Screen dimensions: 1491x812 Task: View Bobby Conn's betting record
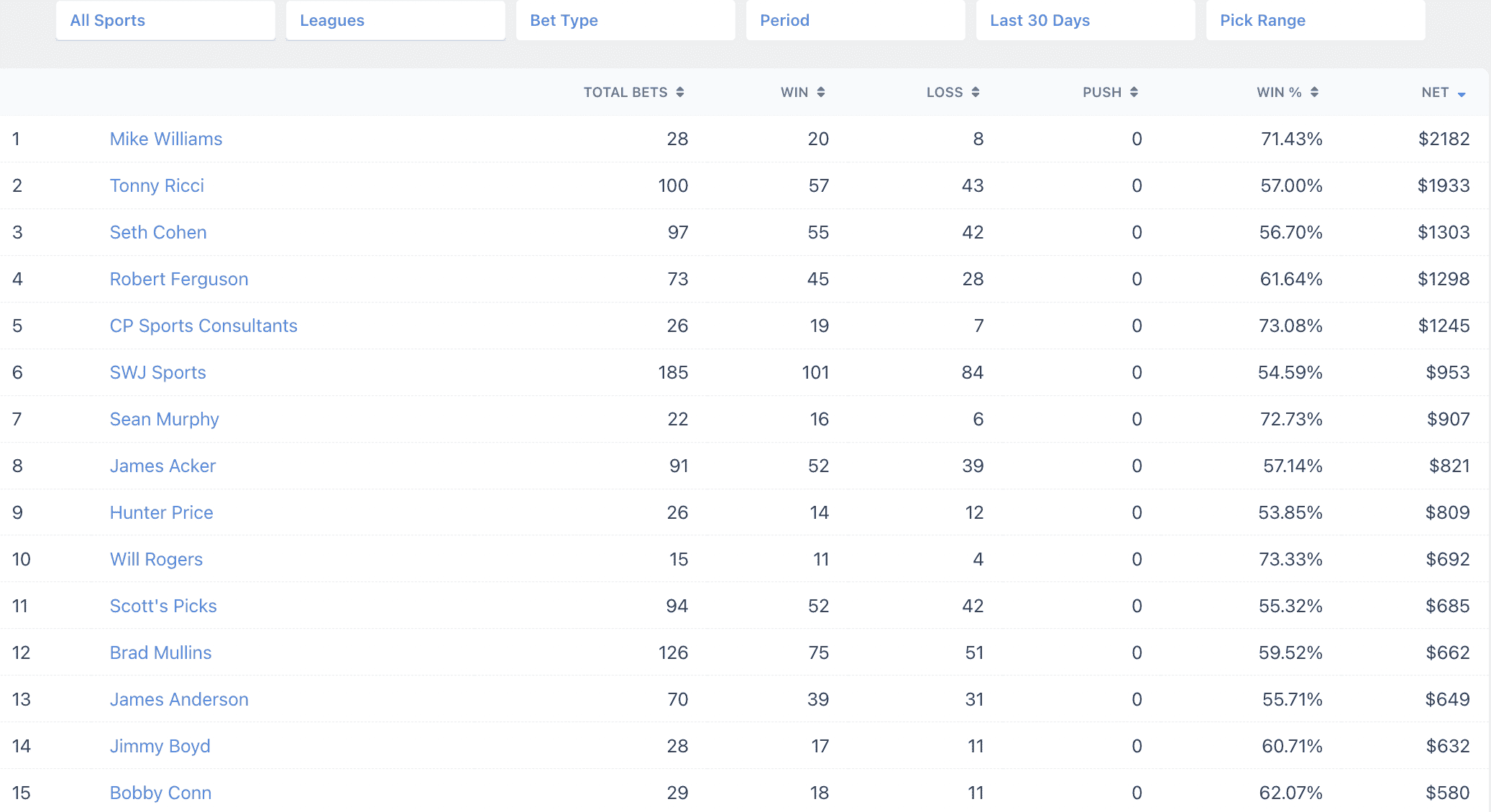tap(160, 793)
